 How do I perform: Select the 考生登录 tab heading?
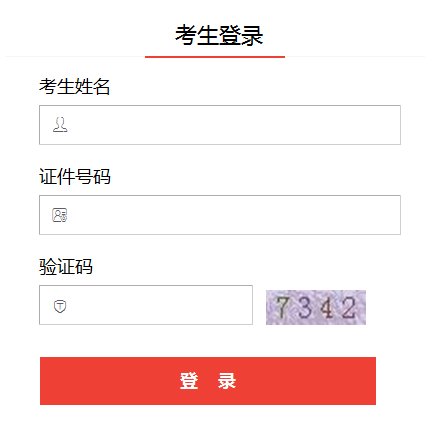[219, 35]
